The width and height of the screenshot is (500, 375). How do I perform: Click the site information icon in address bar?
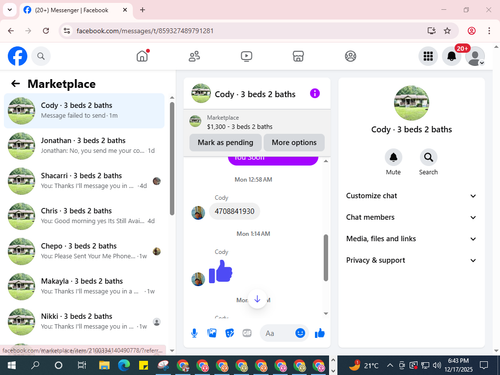pyautogui.click(x=67, y=31)
